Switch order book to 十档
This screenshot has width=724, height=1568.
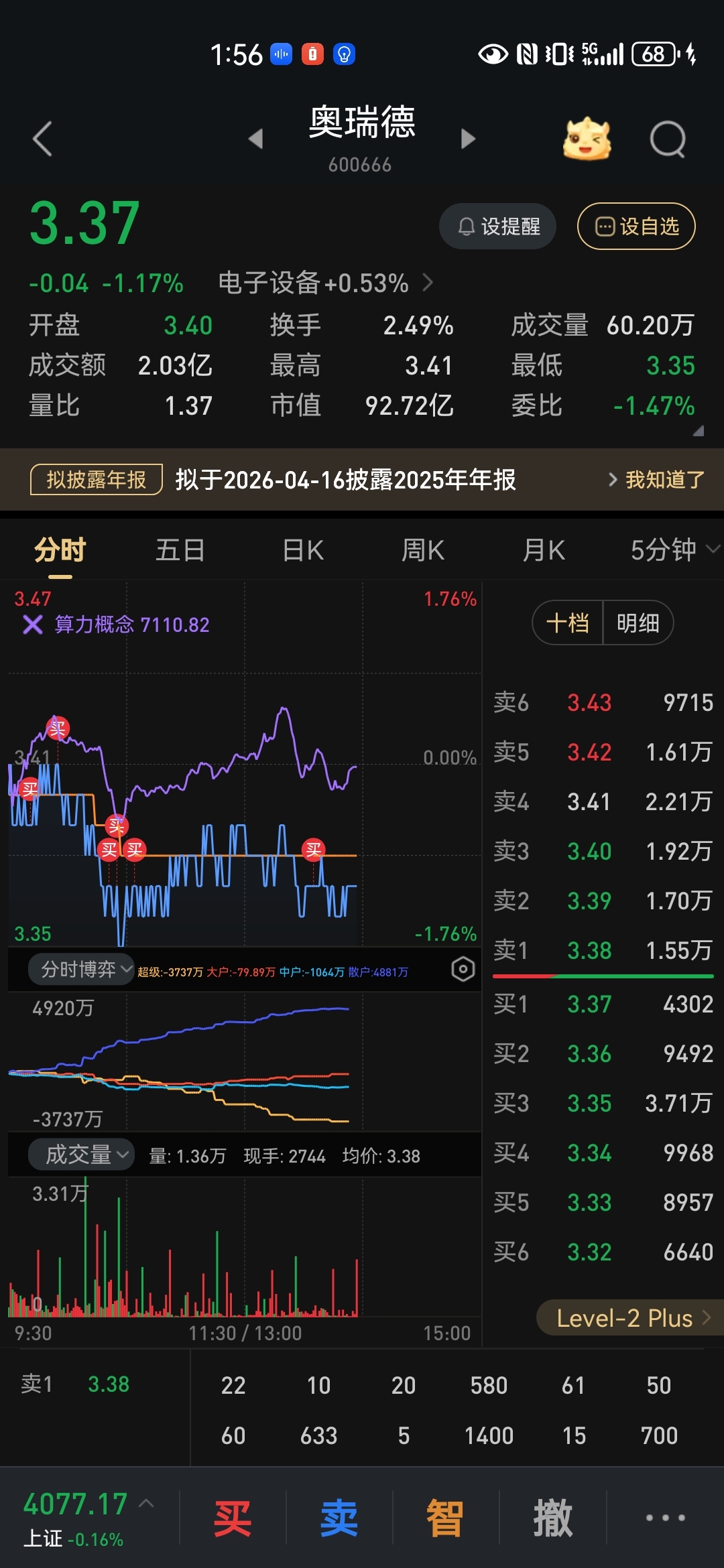tap(568, 623)
